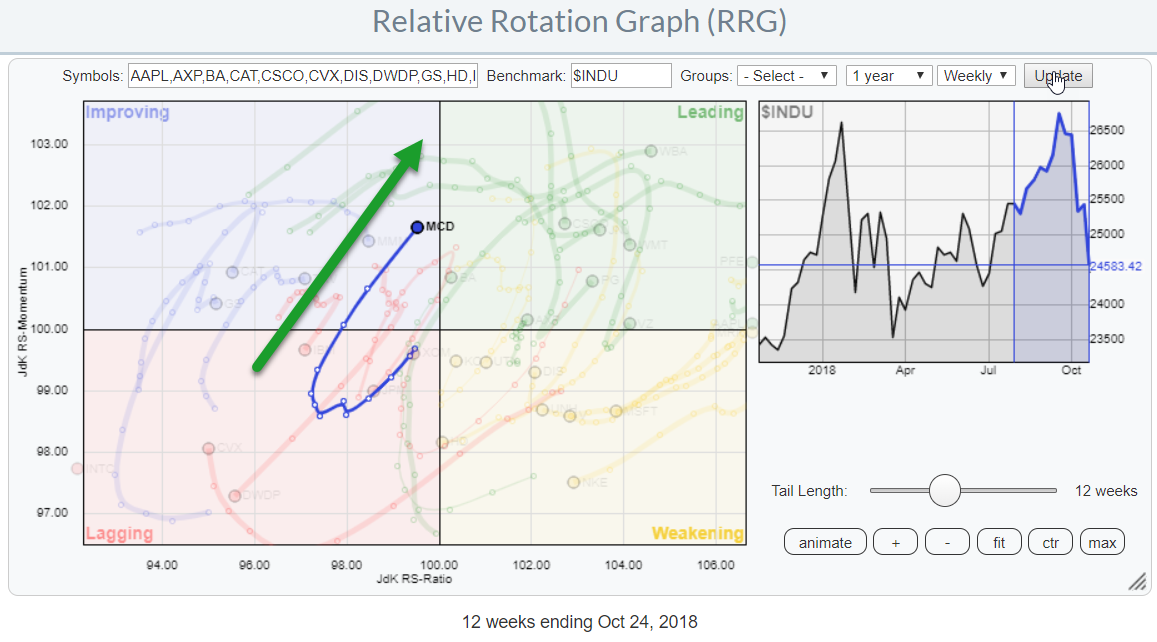The width and height of the screenshot is (1157, 642).
Task: Select the WBA marker in Leading quadrant
Action: click(651, 151)
